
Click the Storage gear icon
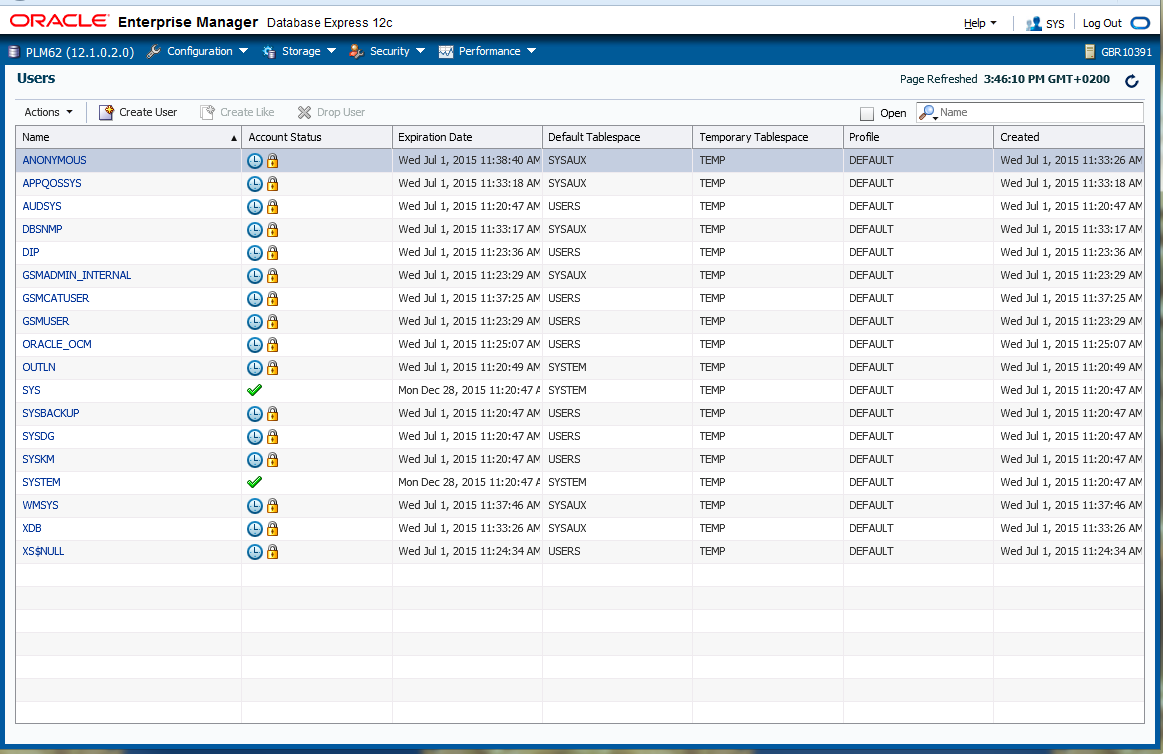268,52
